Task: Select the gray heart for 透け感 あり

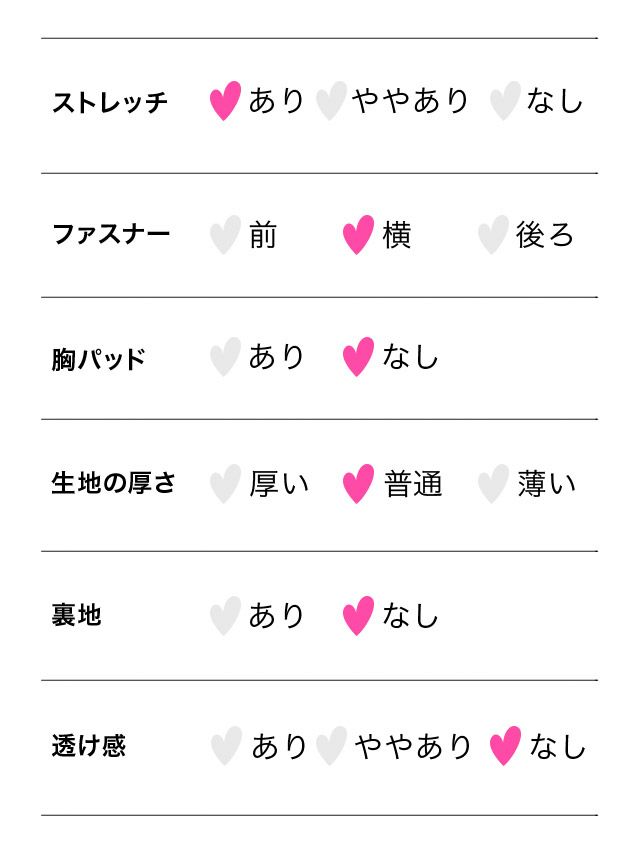Action: (226, 746)
